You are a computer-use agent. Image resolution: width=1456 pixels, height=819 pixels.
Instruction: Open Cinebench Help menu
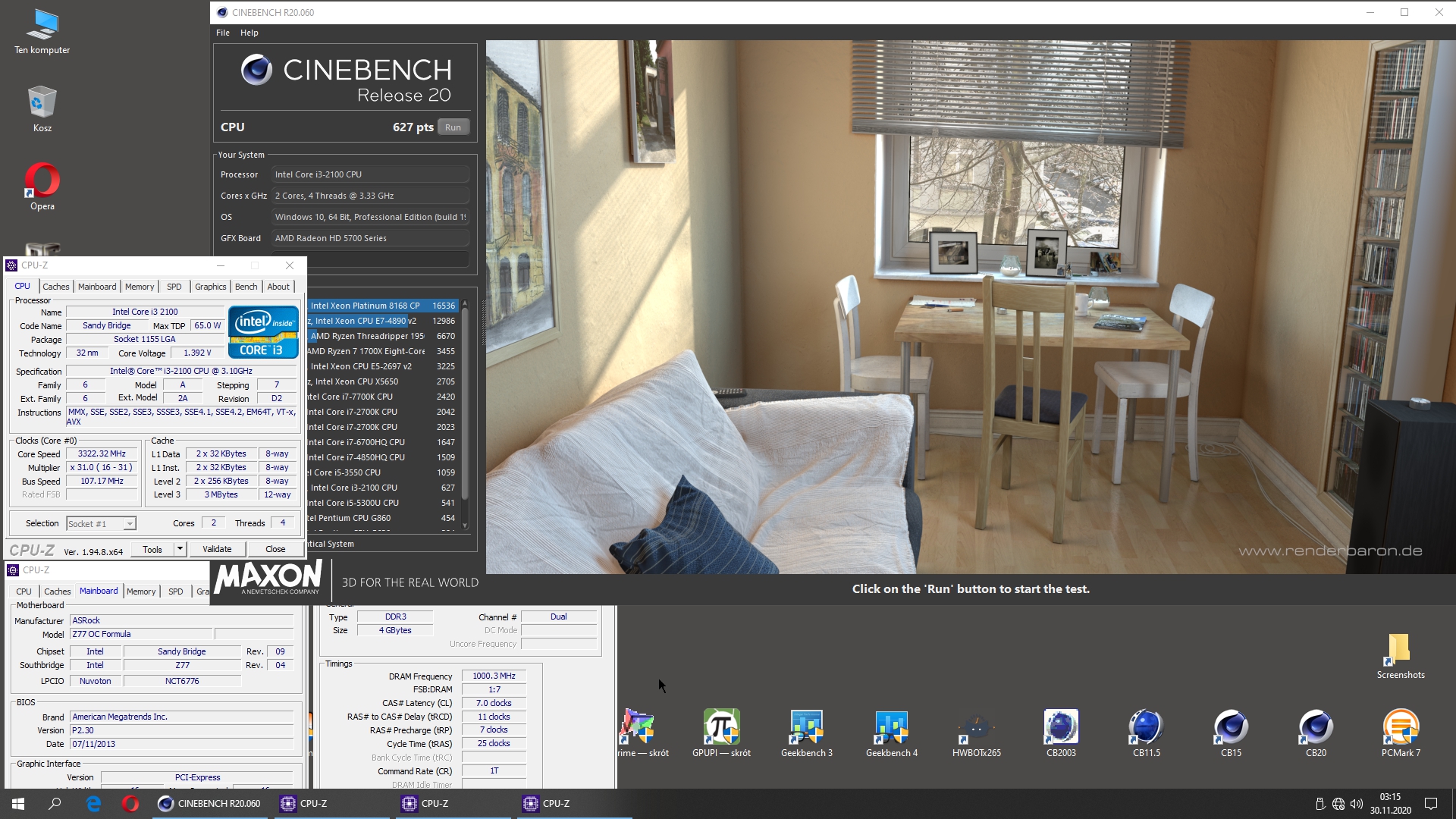click(x=249, y=33)
